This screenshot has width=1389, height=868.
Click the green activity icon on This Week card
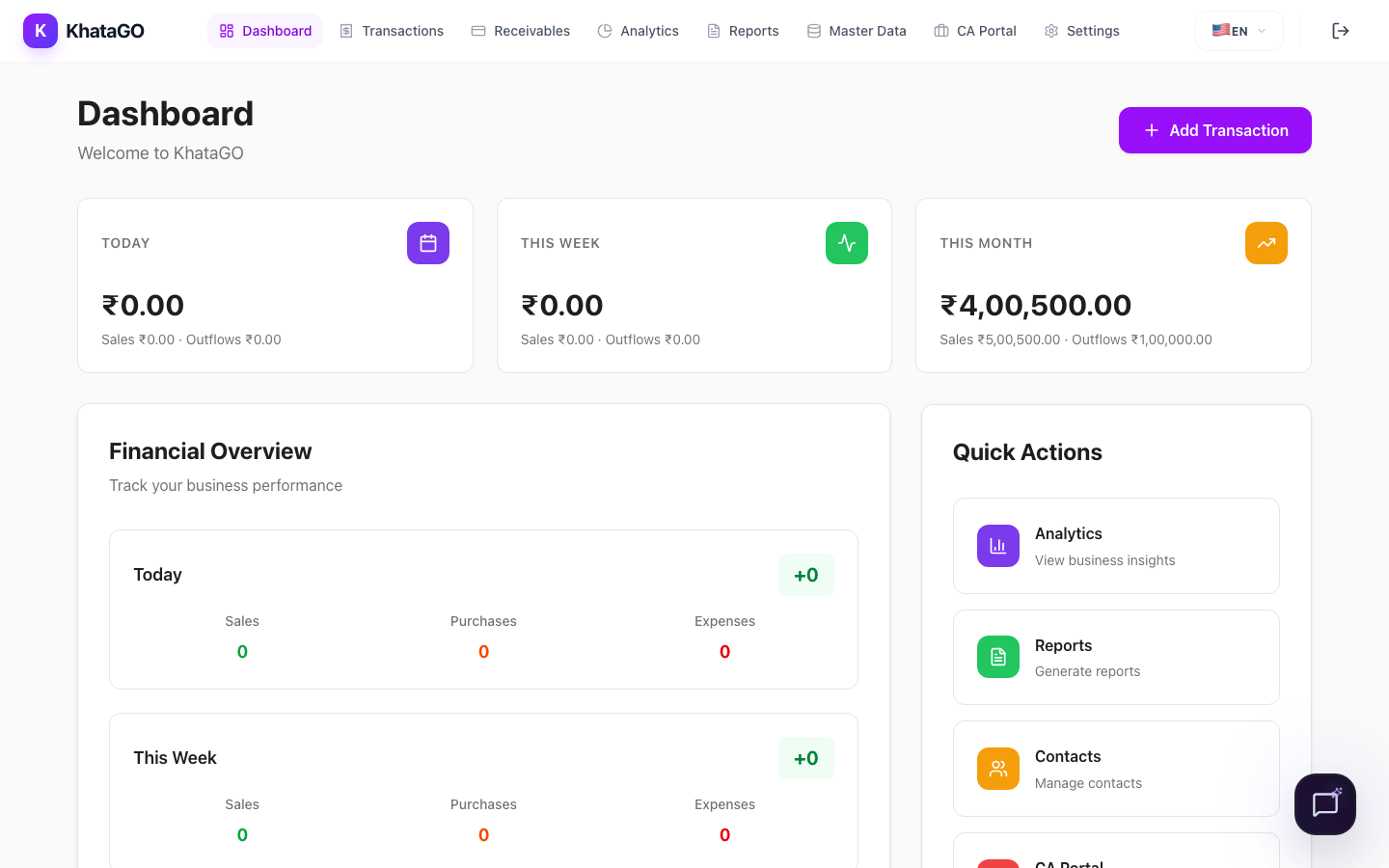coord(846,243)
